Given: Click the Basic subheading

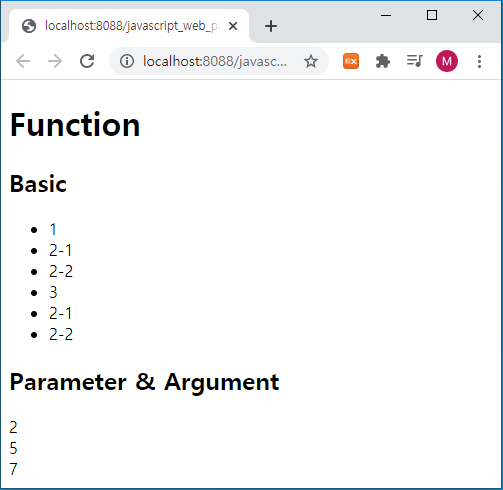Looking at the screenshot, I should pos(38,184).
